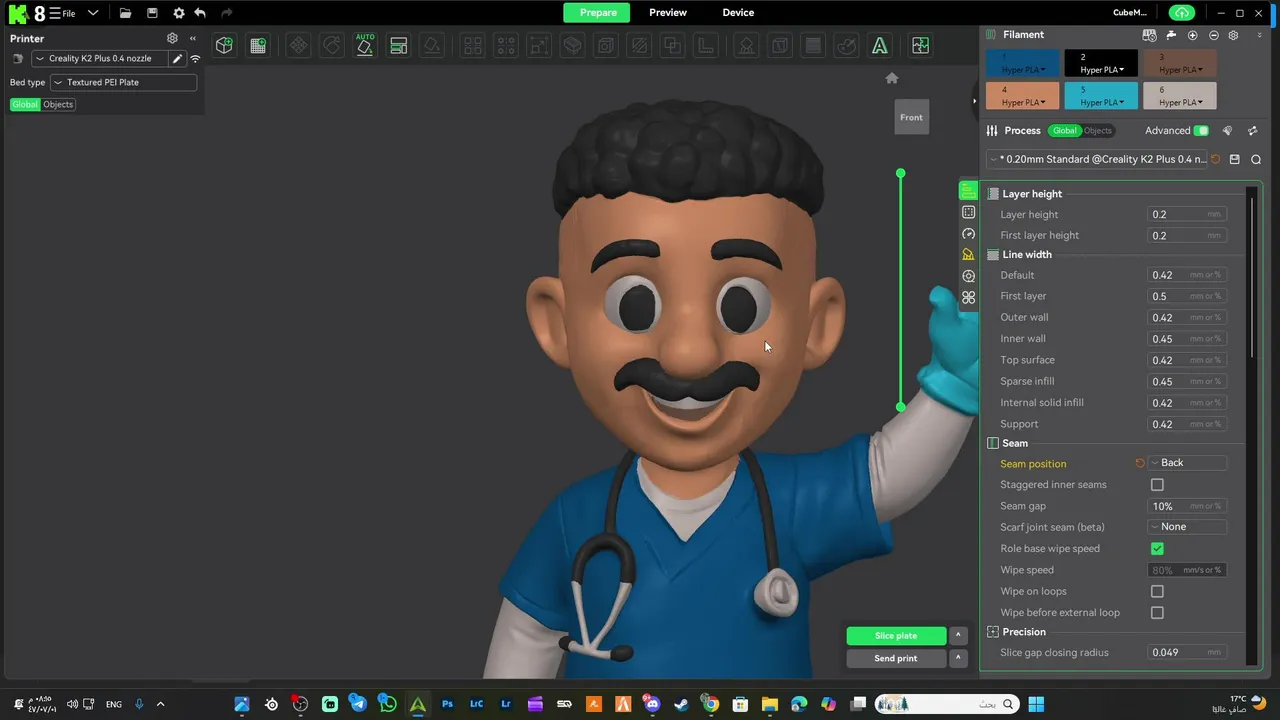Uncheck Role base wipe speed
The height and width of the screenshot is (720, 1280).
1157,548
